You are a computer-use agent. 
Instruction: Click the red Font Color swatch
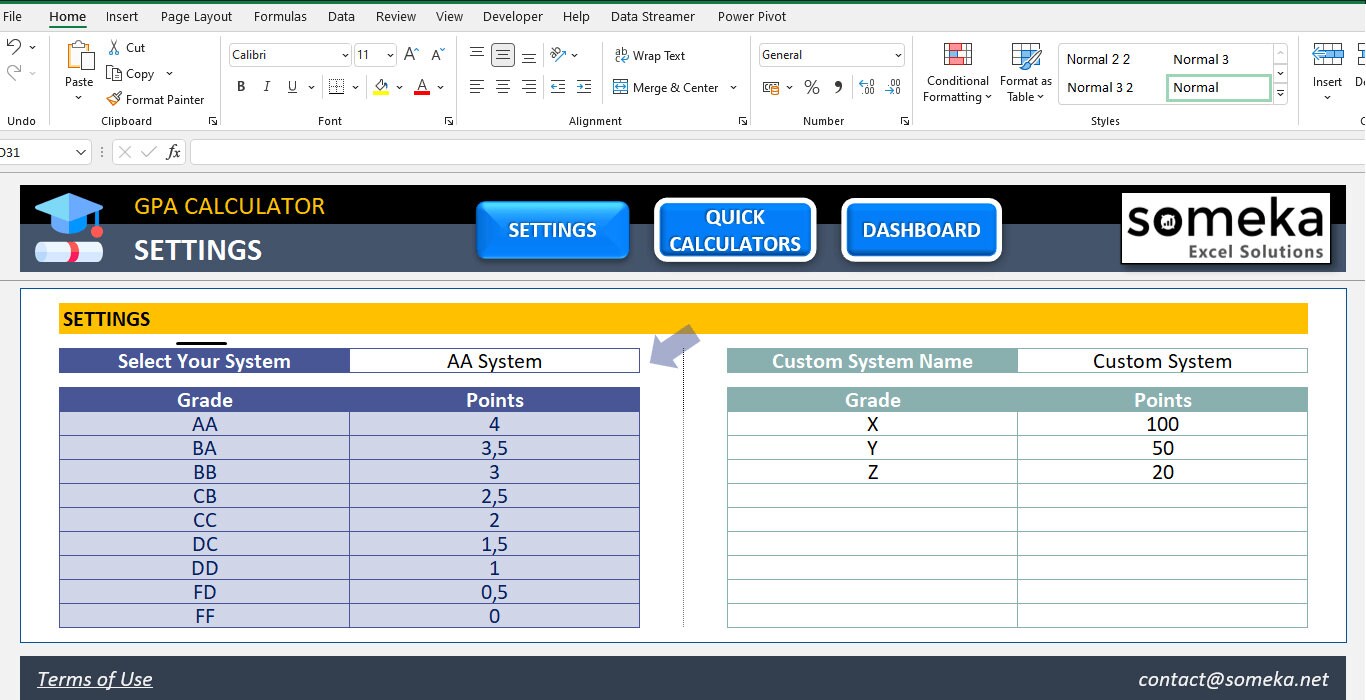point(421,87)
